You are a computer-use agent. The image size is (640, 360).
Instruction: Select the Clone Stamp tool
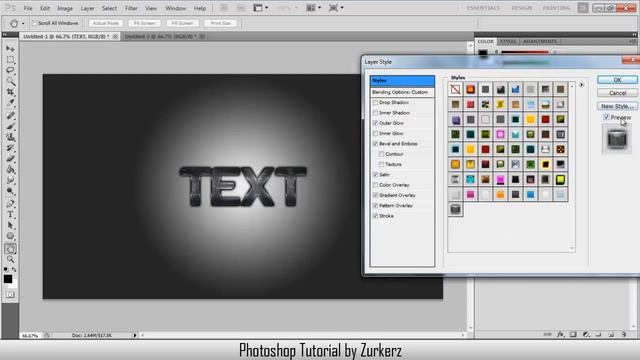[x=10, y=137]
